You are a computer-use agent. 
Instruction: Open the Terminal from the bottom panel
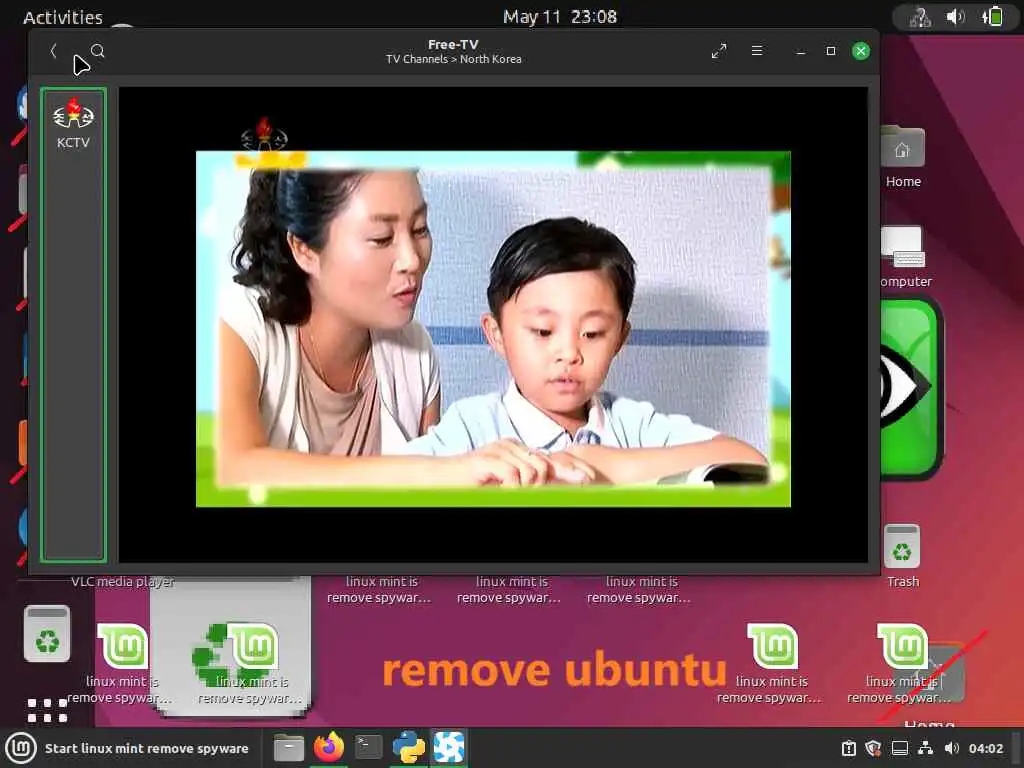(x=368, y=747)
